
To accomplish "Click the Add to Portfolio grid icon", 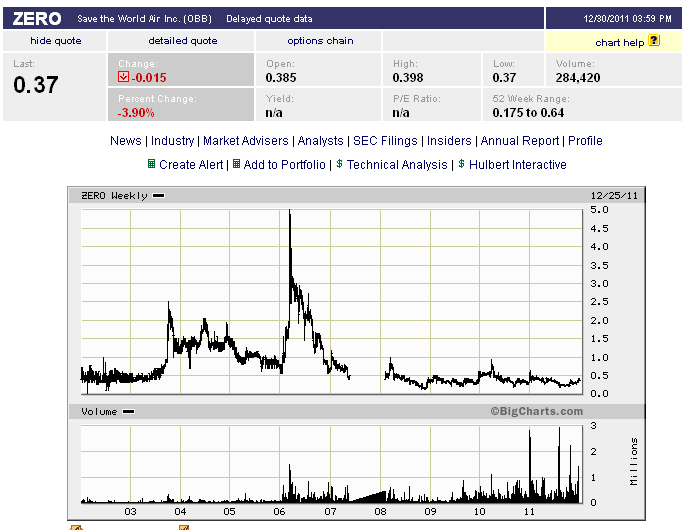I will (x=236, y=164).
